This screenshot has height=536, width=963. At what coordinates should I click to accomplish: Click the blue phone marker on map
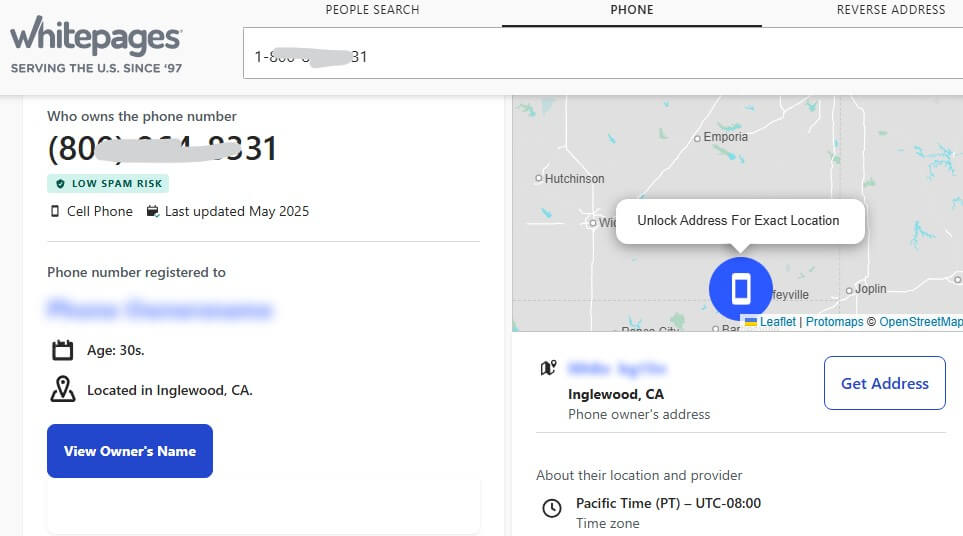point(741,289)
